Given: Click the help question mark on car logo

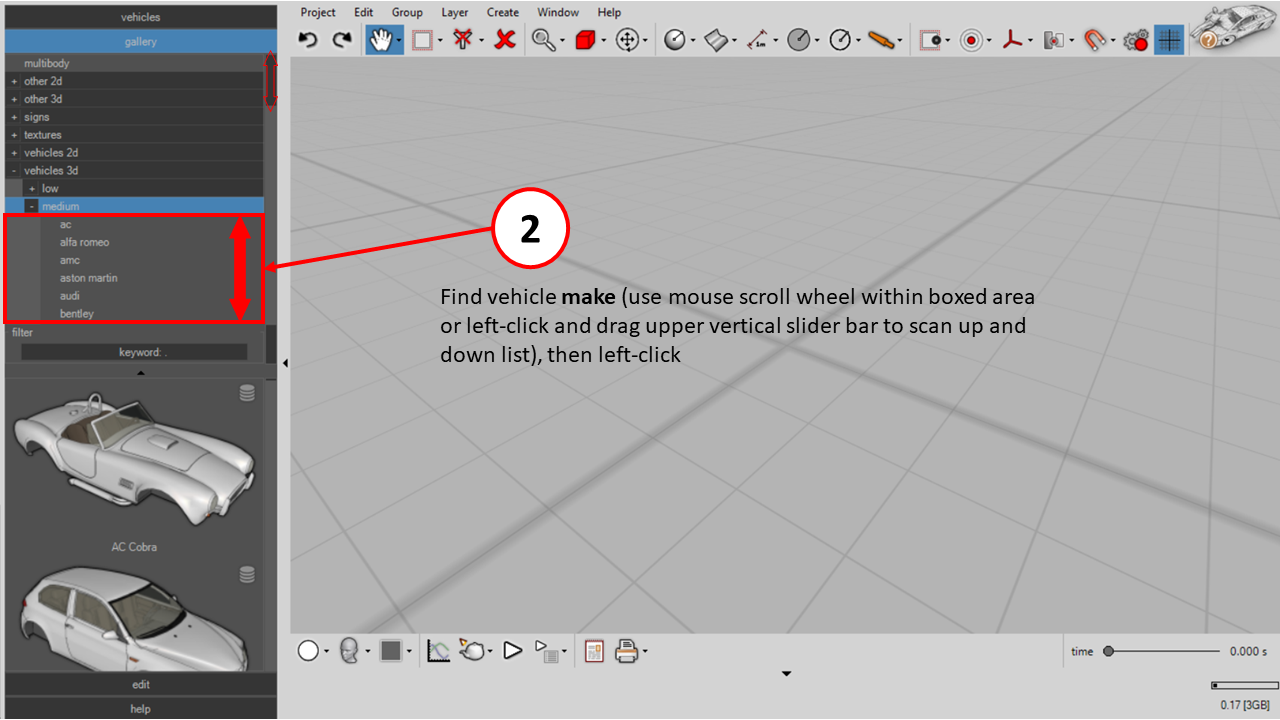Looking at the screenshot, I should pyautogui.click(x=1207, y=41).
